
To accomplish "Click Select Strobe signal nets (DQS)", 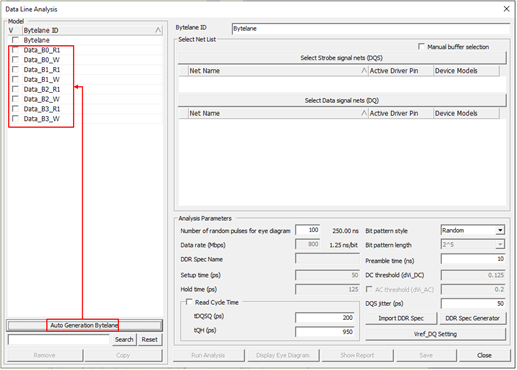I will coord(342,58).
